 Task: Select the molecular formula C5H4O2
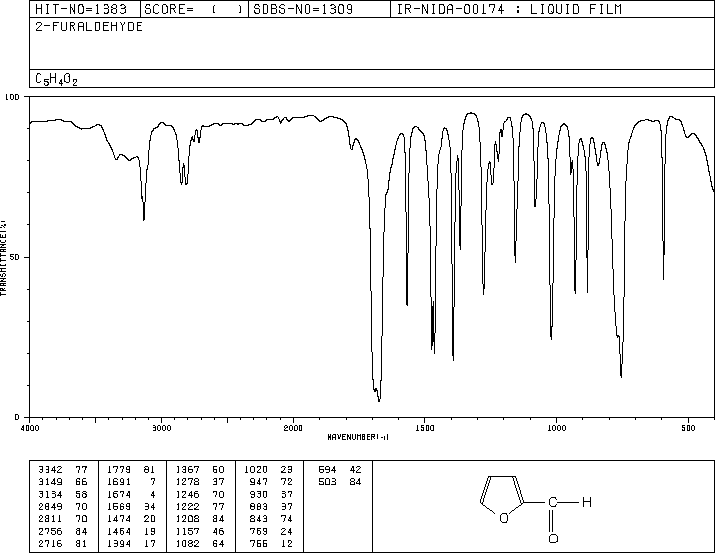click(57, 79)
